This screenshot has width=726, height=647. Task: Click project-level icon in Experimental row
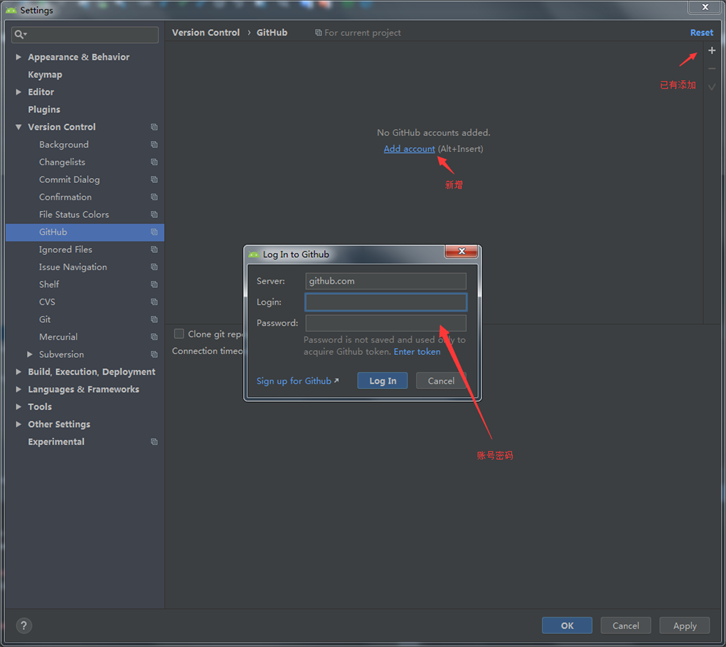coord(154,442)
